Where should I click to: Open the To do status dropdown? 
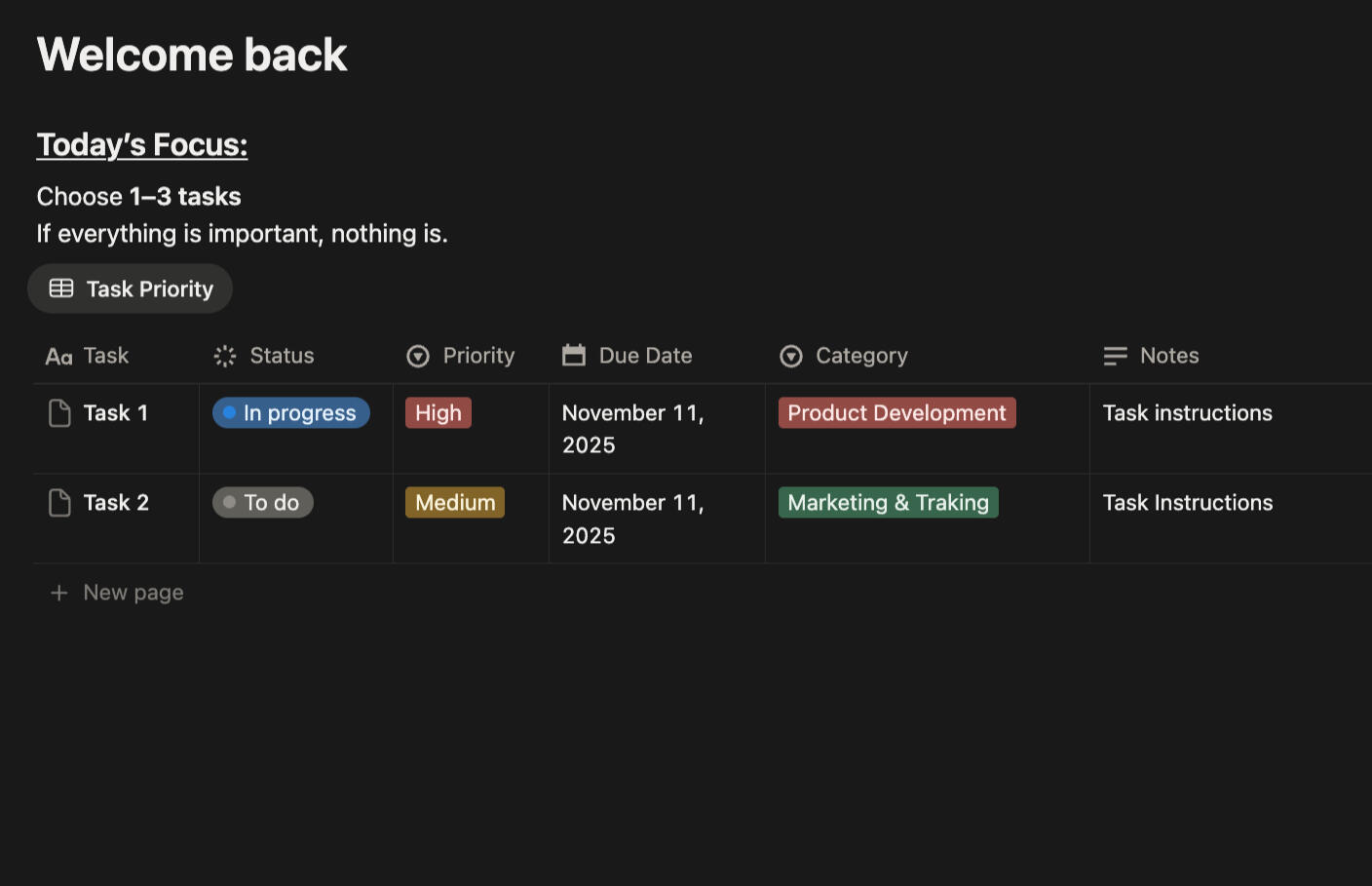(263, 503)
